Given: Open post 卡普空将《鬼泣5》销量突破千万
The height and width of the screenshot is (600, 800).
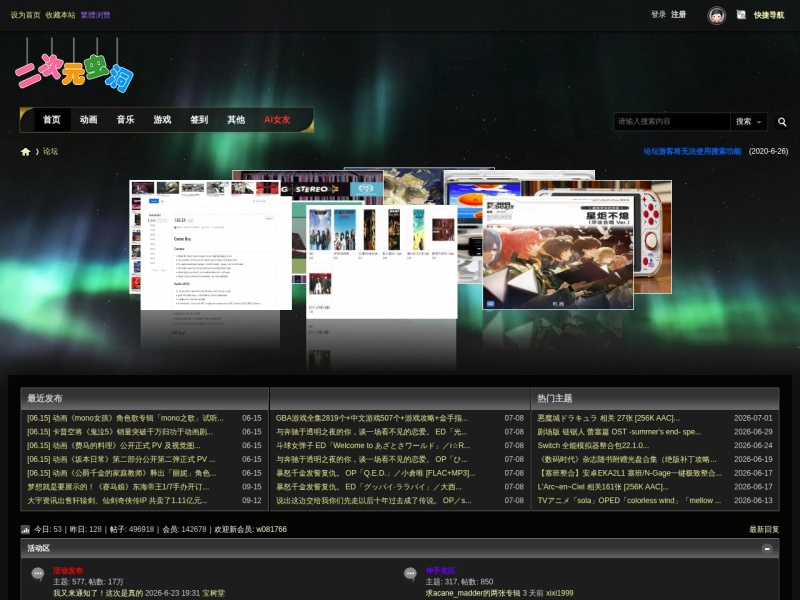Looking at the screenshot, I should (120, 432).
